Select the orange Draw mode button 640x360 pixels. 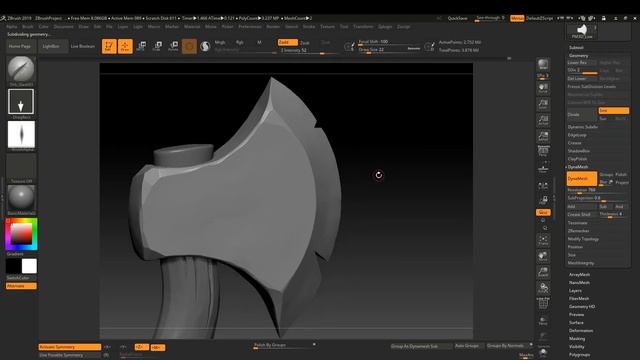tap(125, 46)
